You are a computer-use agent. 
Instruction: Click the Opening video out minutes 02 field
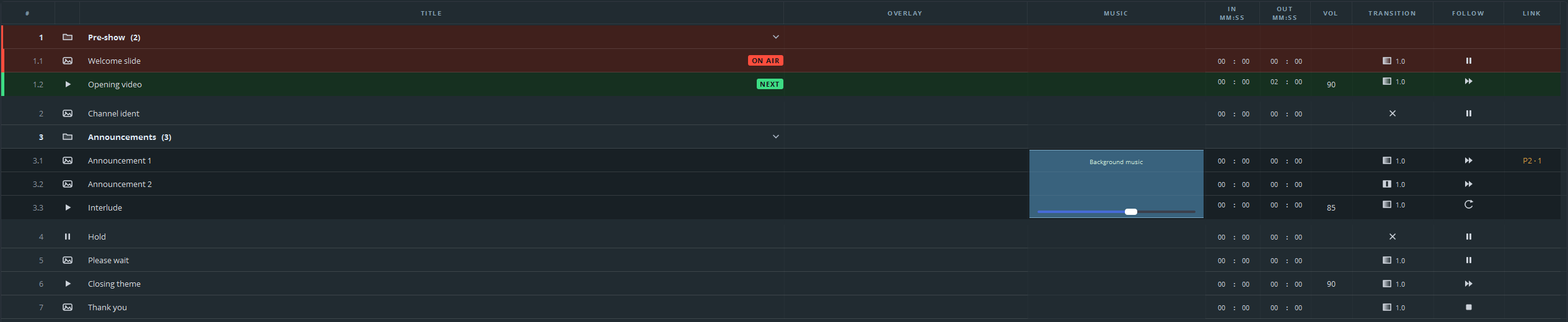pyautogui.click(x=1274, y=82)
